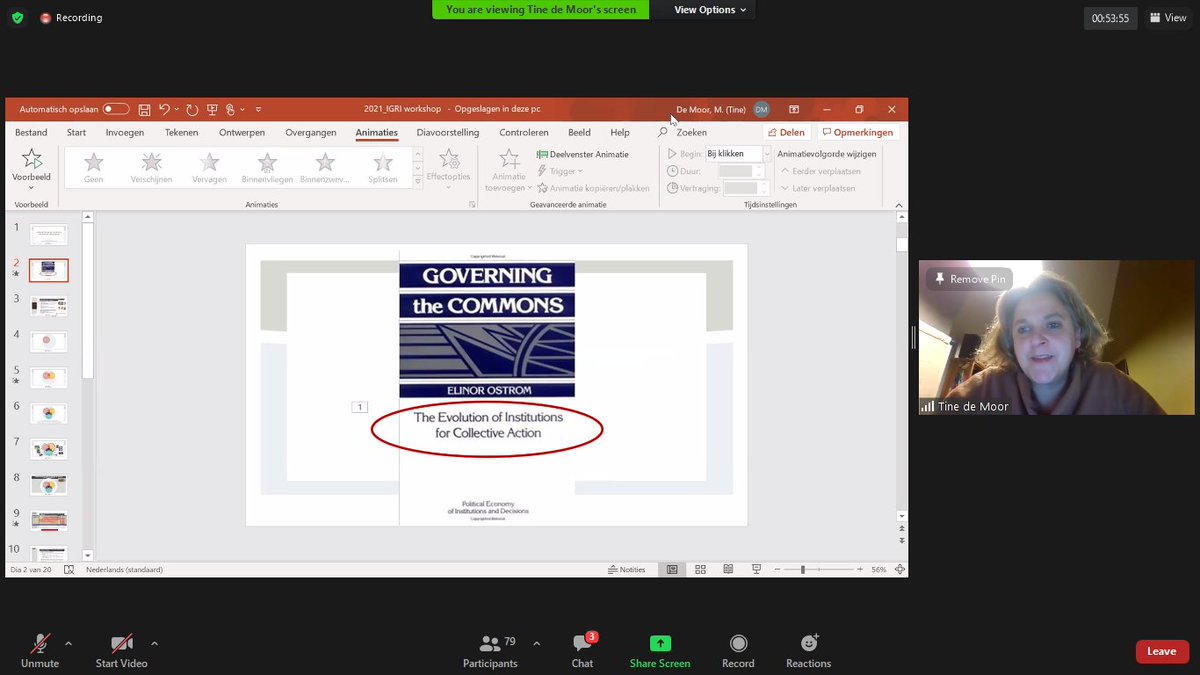Click the Redo icon in quick access toolbar
The image size is (1200, 675).
[x=192, y=109]
